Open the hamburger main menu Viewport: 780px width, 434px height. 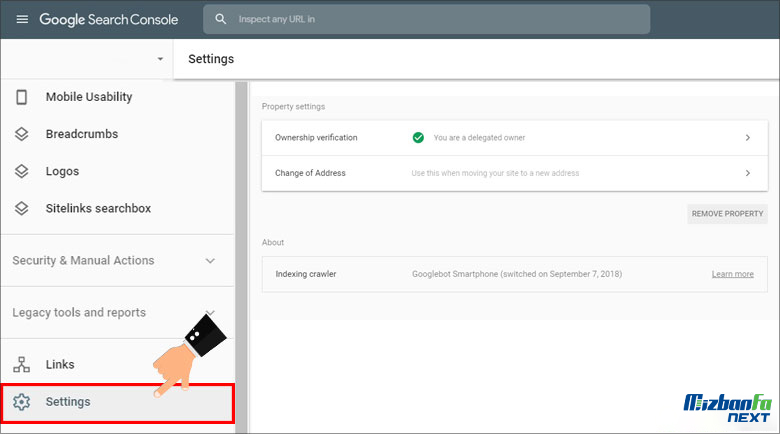coord(22,19)
